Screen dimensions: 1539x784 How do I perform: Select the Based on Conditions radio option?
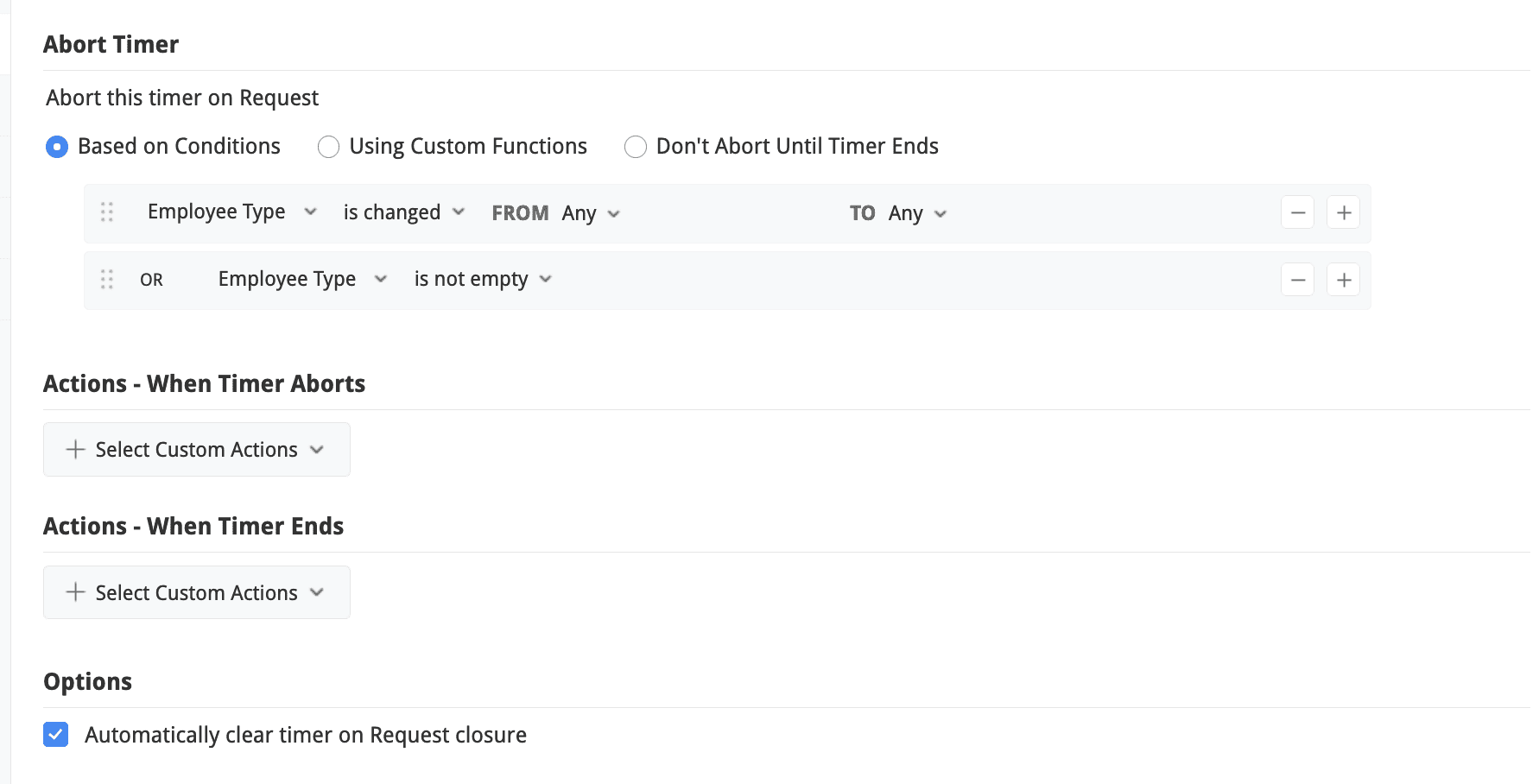[57, 147]
